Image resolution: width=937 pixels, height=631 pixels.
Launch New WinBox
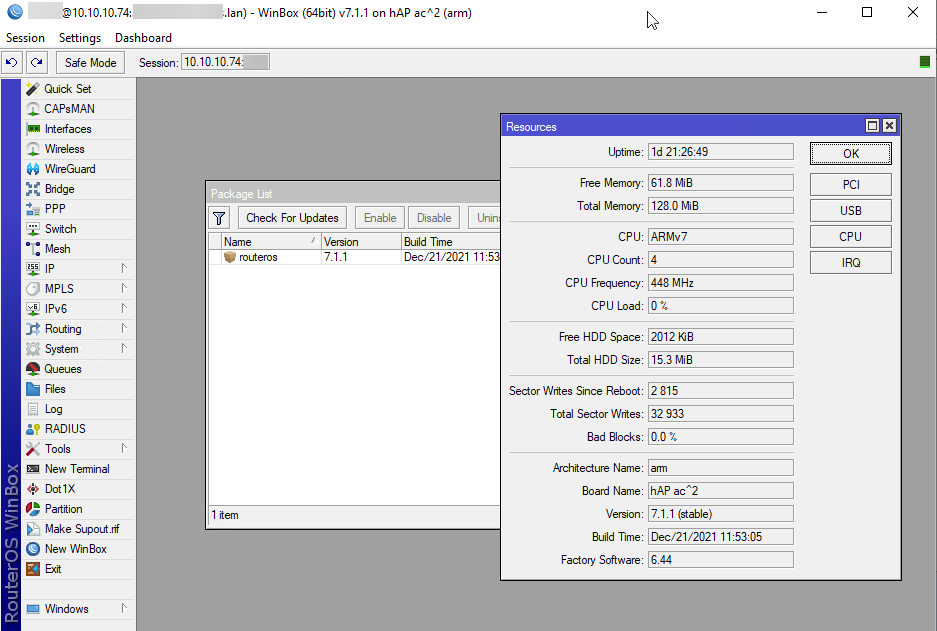coord(78,549)
